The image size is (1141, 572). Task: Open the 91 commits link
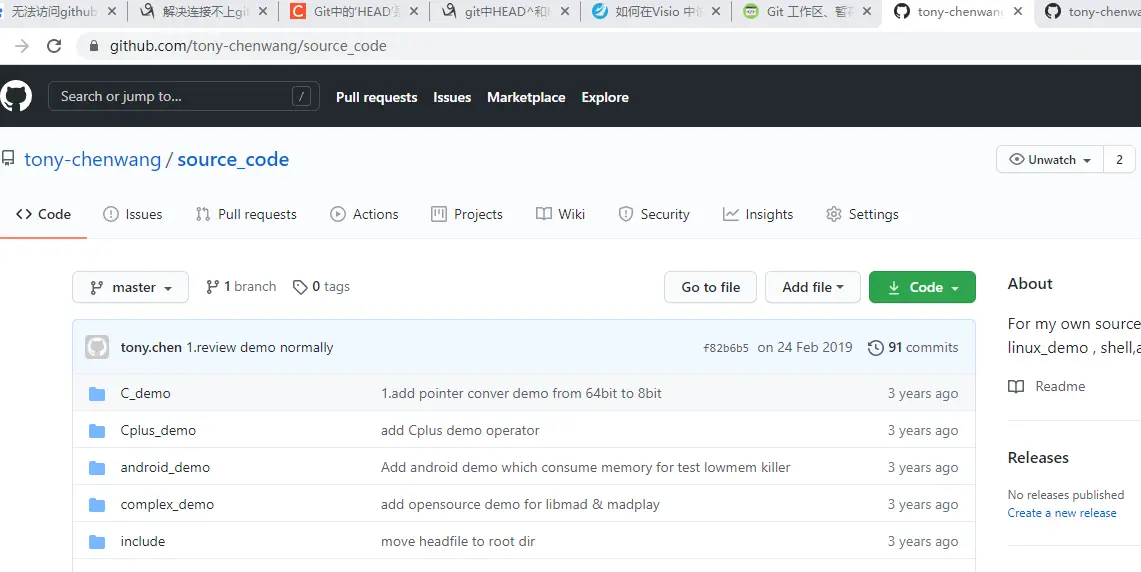[913, 348]
